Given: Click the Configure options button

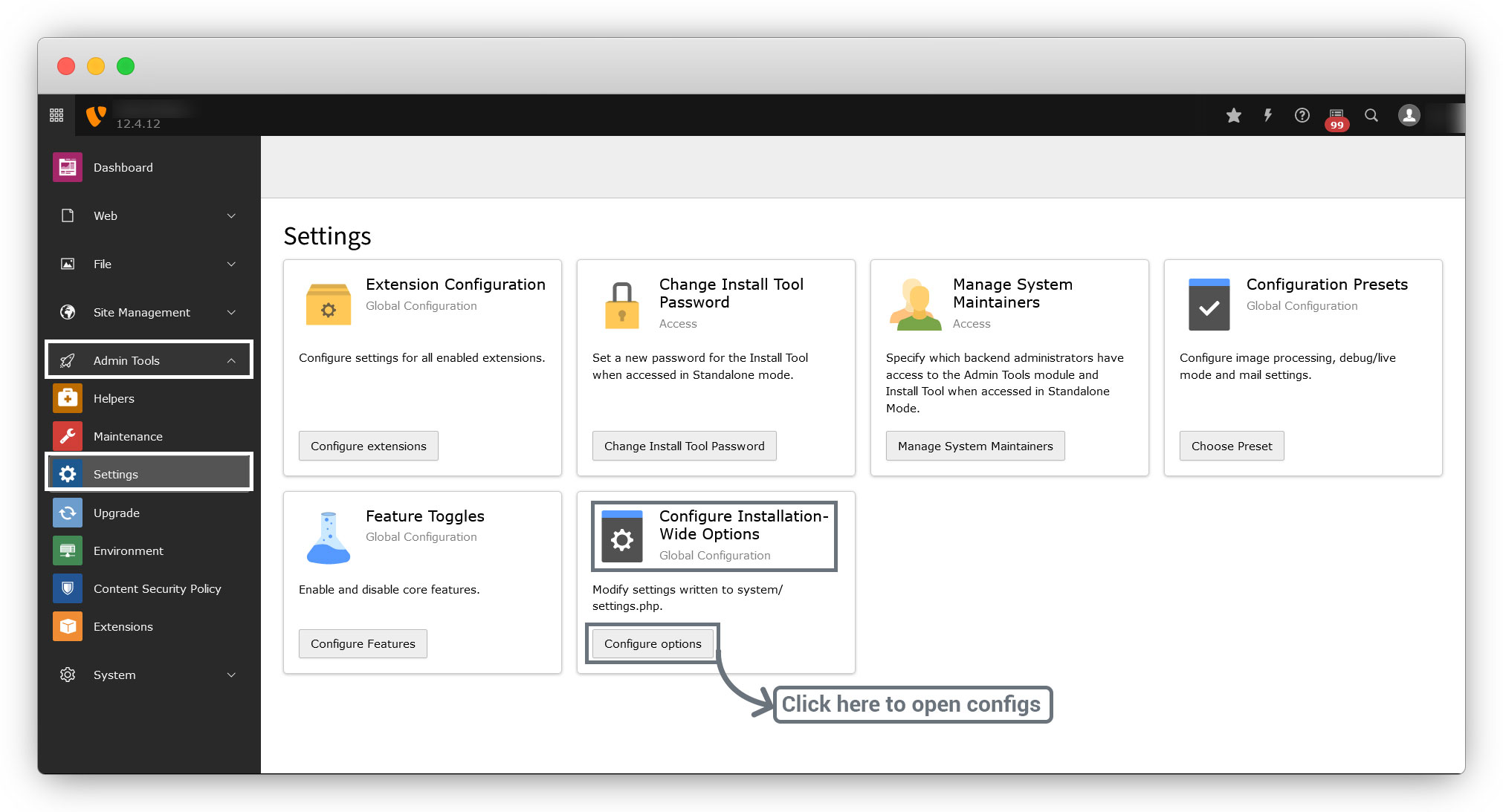Looking at the screenshot, I should tap(653, 643).
